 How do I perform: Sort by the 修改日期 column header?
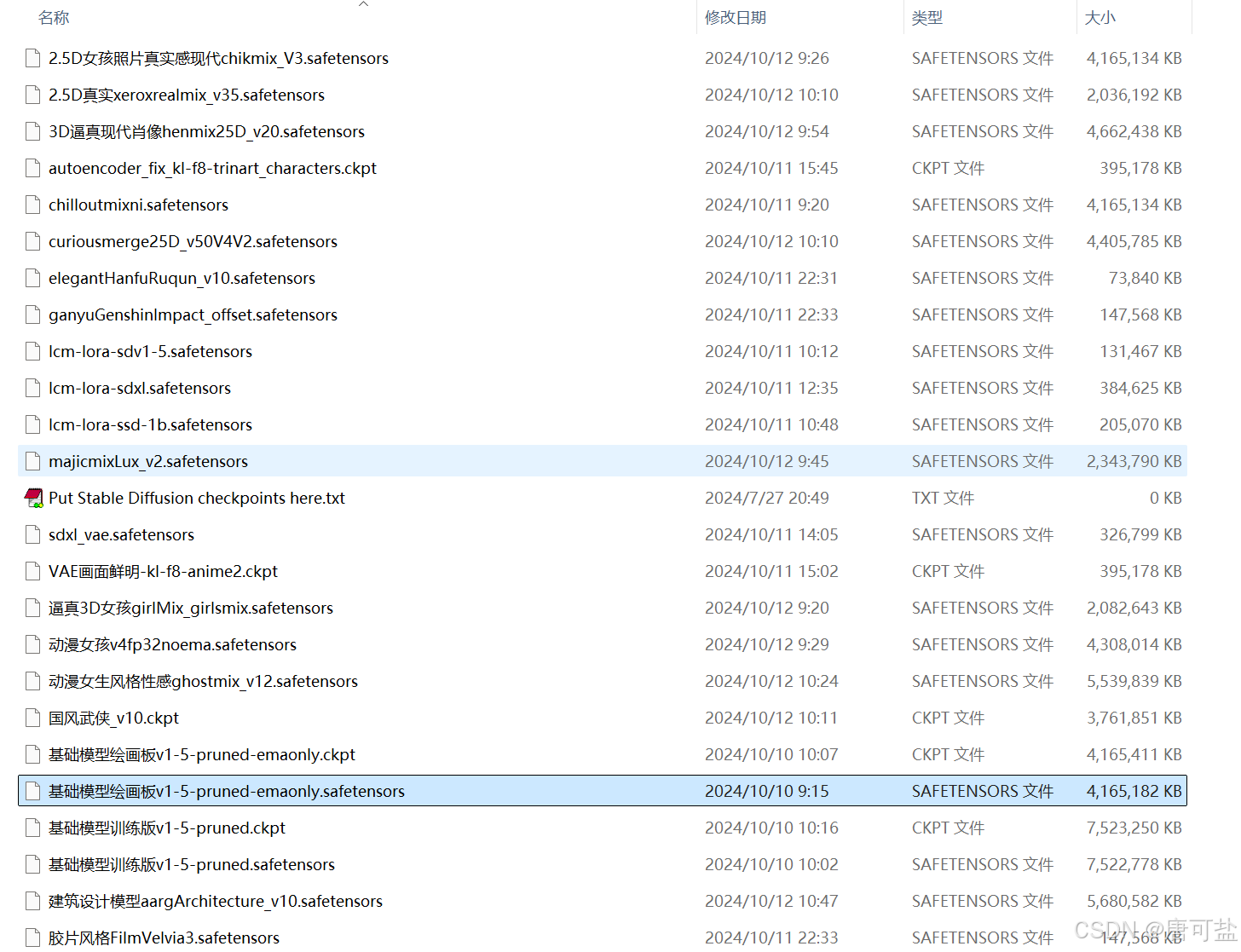(x=736, y=18)
